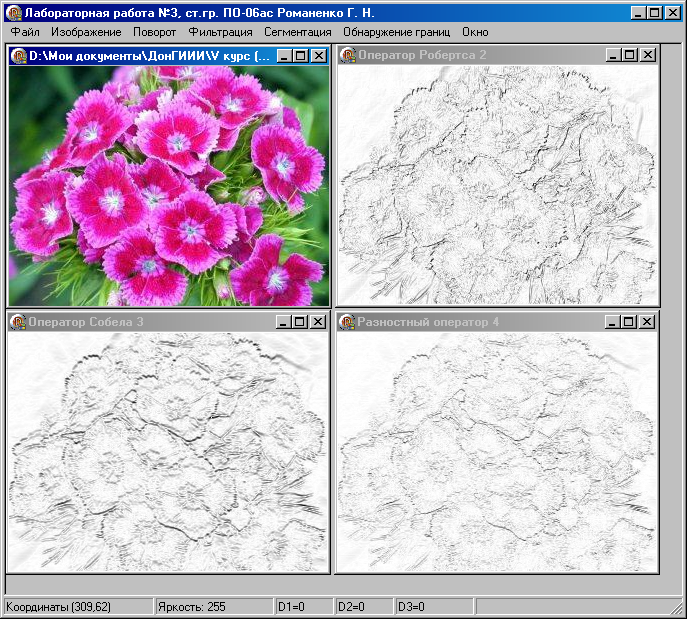Click the D2=0 status field
This screenshot has width=687, height=619.
click(x=364, y=607)
